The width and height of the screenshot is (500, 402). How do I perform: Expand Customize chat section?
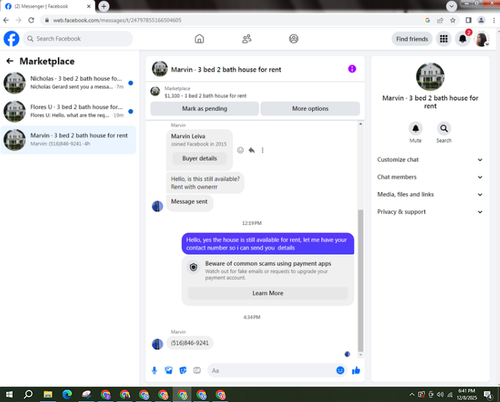point(430,160)
